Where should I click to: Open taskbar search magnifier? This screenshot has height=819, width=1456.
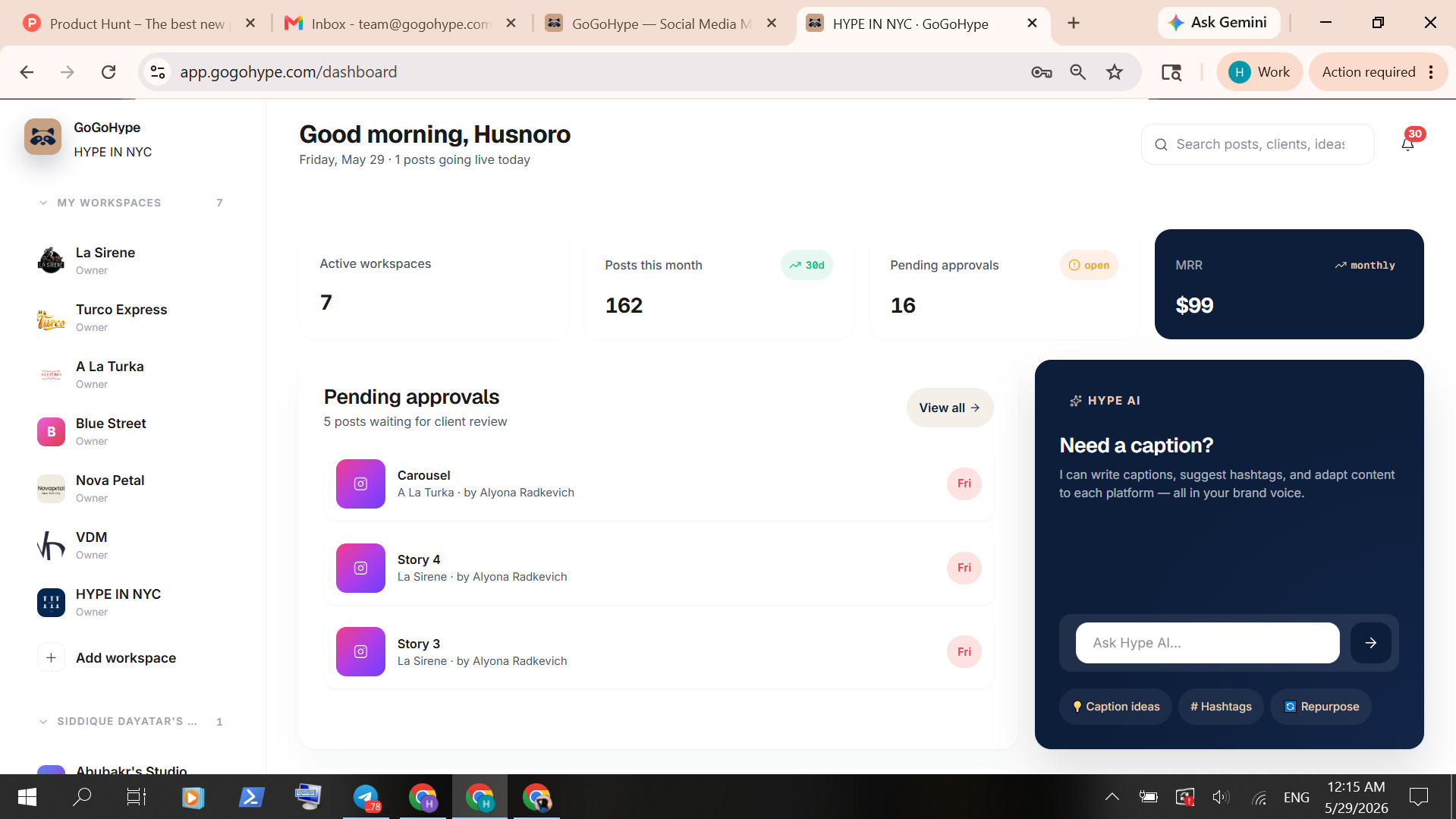[x=82, y=797]
